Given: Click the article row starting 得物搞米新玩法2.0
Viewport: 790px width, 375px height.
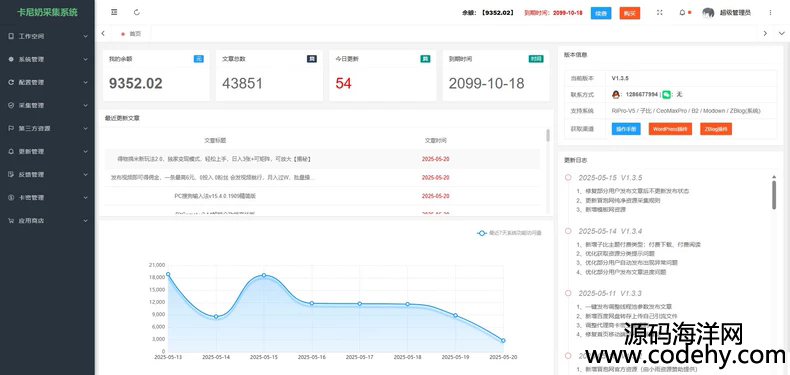Looking at the screenshot, I should [322, 159].
